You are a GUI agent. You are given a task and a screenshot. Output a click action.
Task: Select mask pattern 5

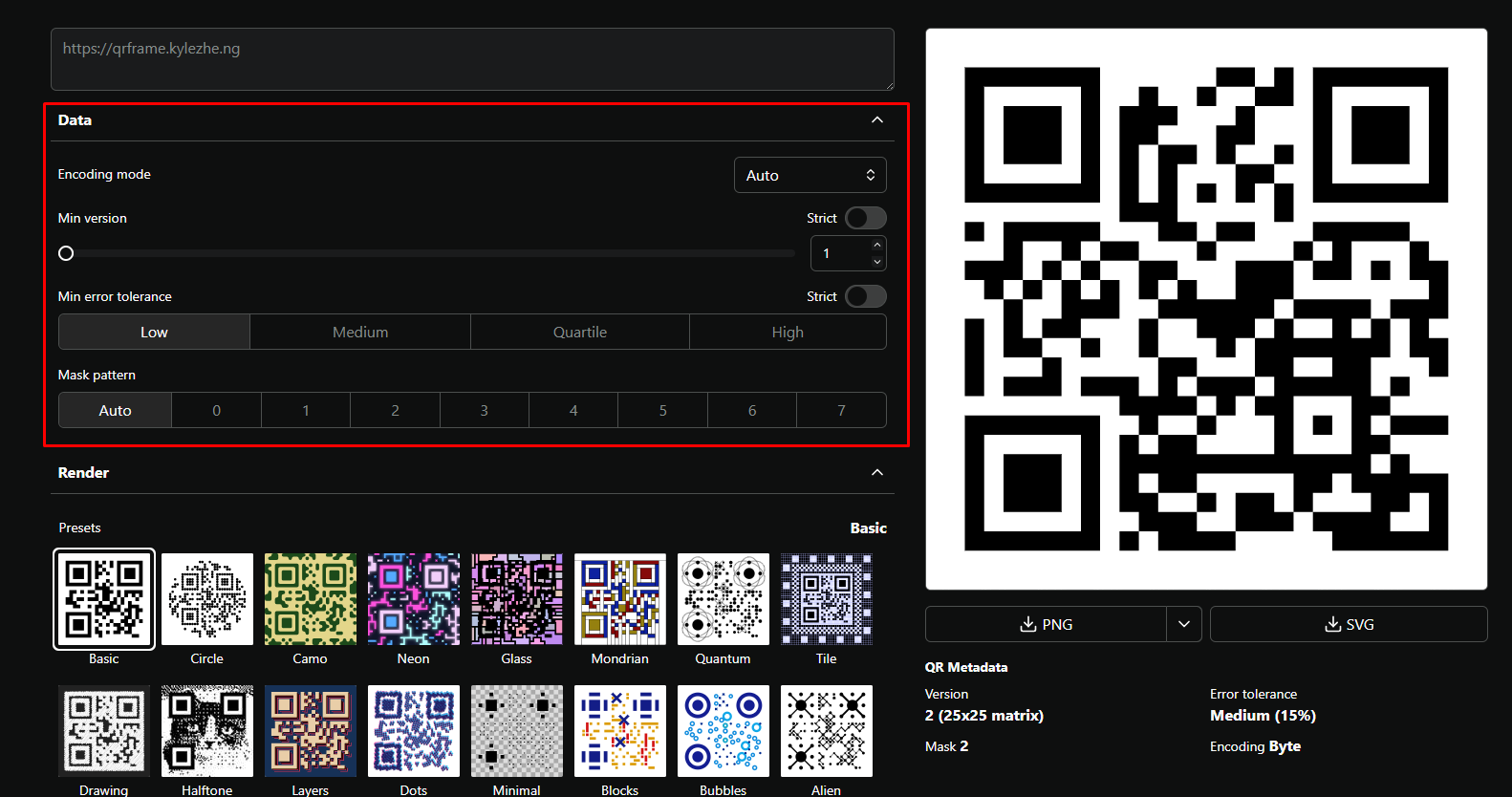[x=662, y=410]
